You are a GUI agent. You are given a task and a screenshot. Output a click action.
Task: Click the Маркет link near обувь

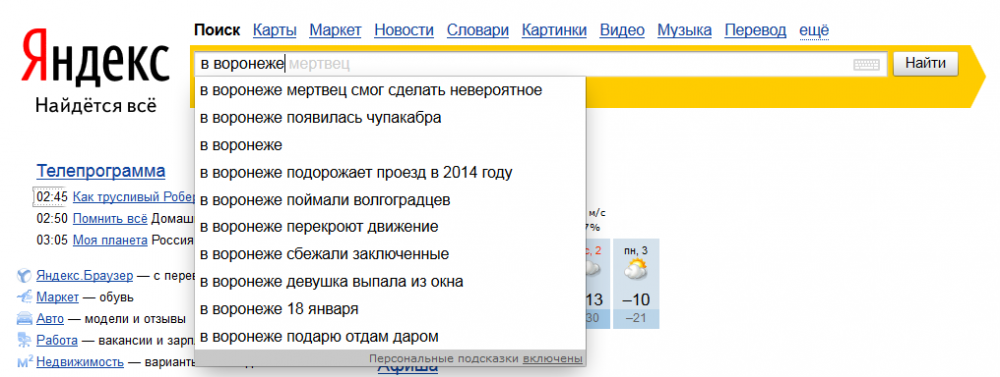coord(57,297)
